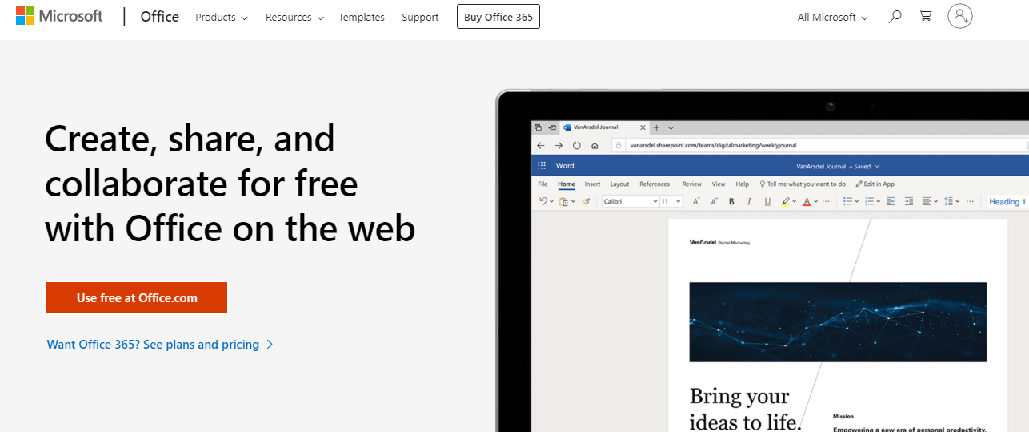The height and width of the screenshot is (432, 1029).
Task: Click the more font options ellipsis
Action: [x=826, y=202]
